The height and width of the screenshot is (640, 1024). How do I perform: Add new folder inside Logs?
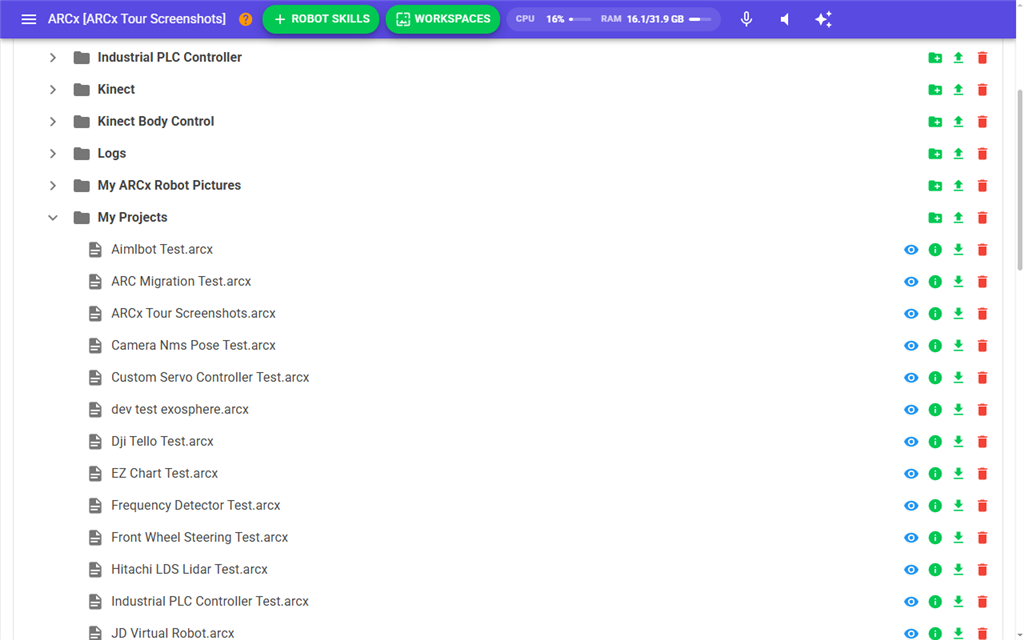(935, 153)
